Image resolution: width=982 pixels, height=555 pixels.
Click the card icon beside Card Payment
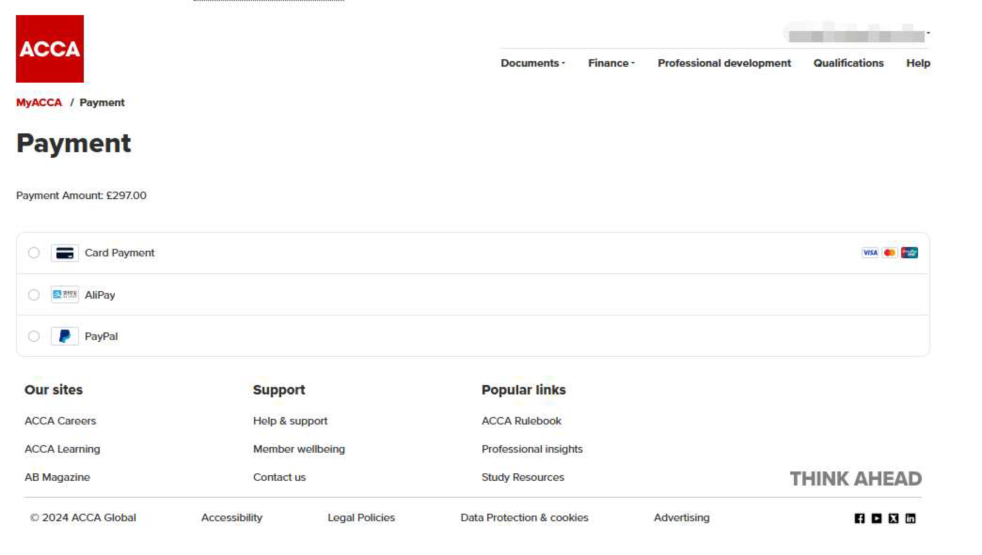click(65, 253)
